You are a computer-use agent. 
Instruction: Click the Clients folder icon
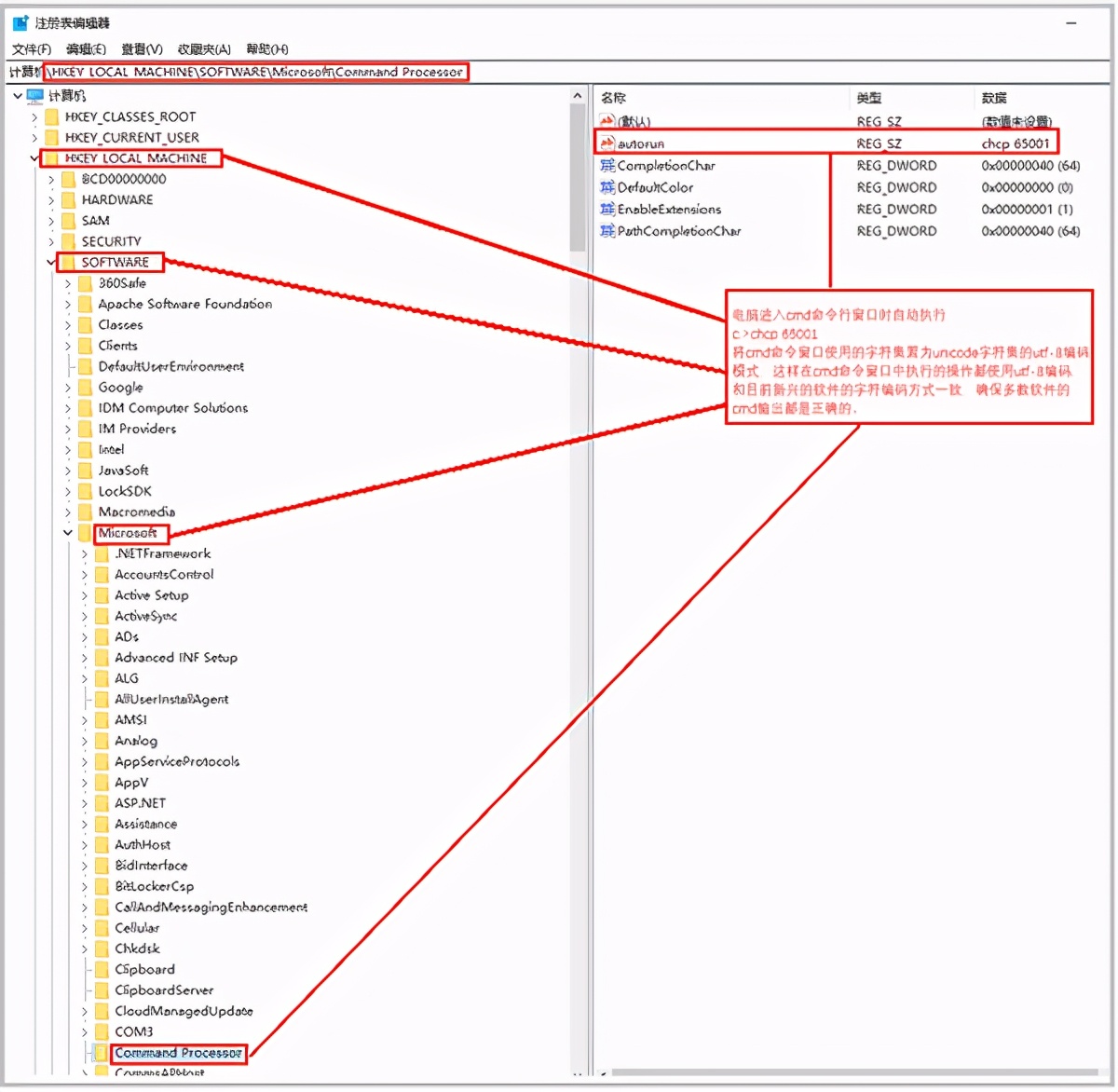[x=85, y=346]
